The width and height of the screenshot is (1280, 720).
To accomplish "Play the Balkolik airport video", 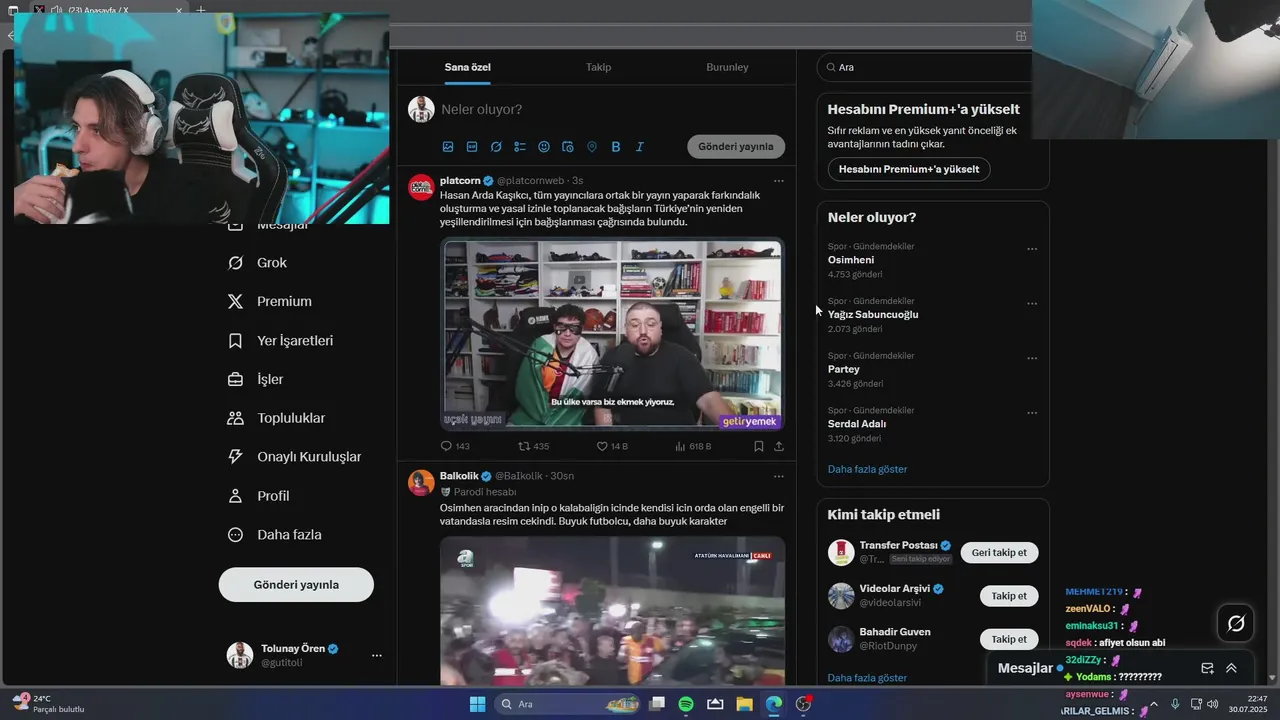I will pyautogui.click(x=612, y=610).
